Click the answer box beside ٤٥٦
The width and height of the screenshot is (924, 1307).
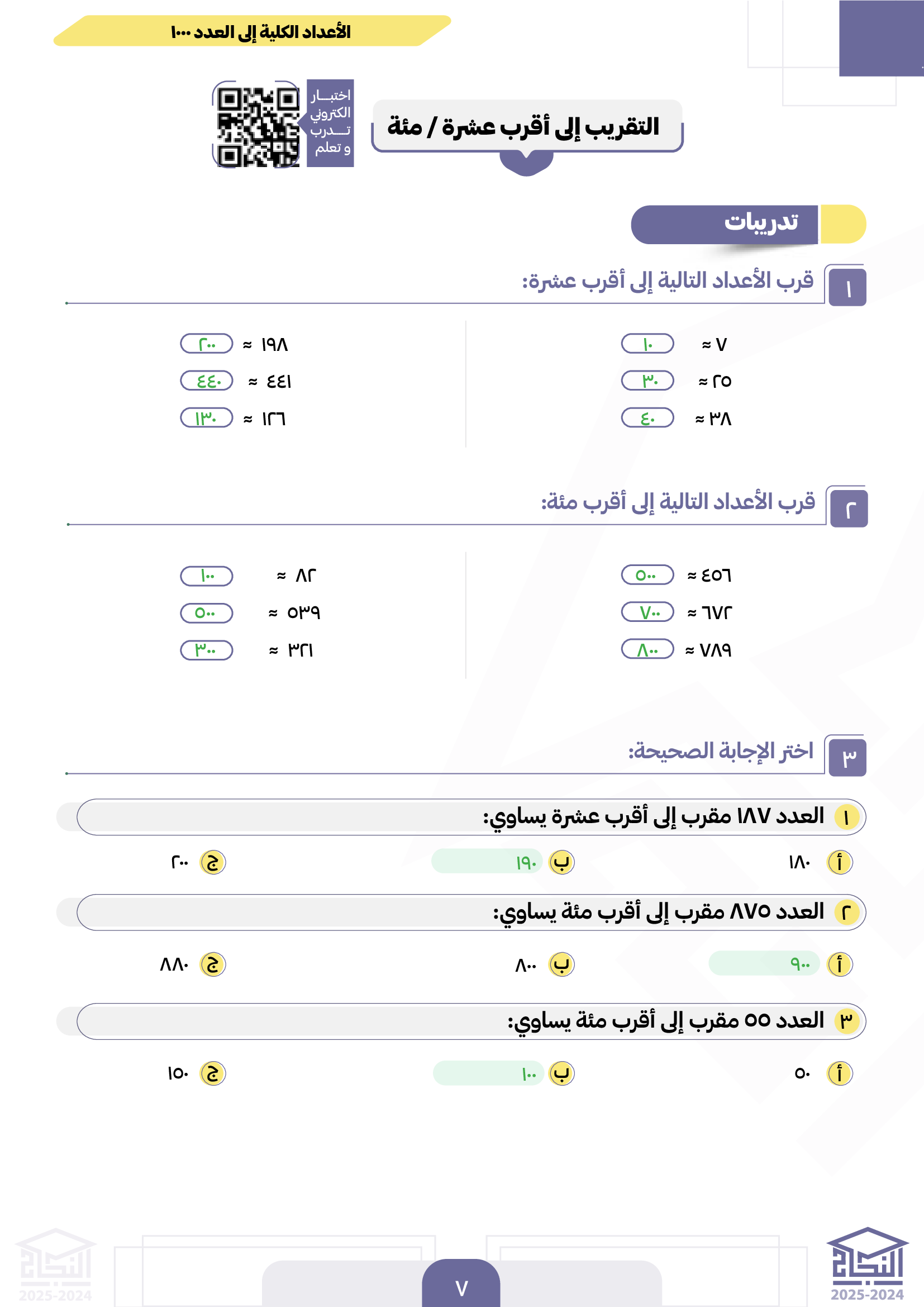point(647,575)
